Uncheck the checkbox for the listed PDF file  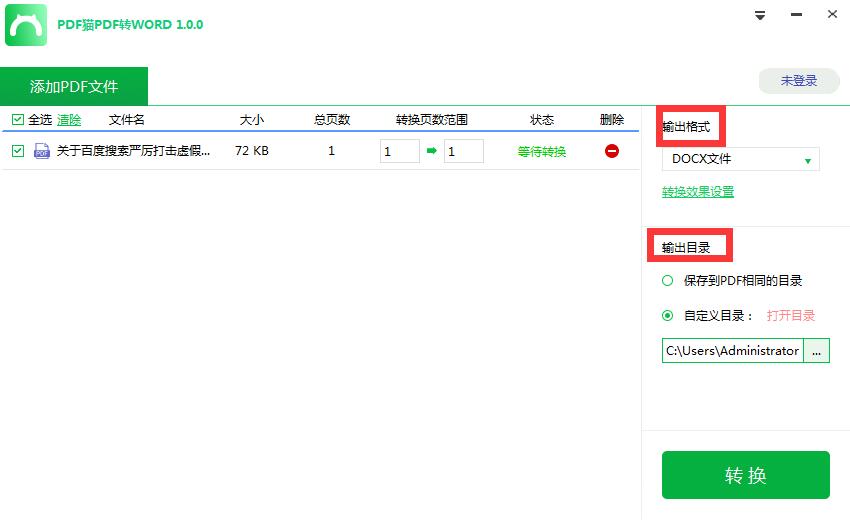pyautogui.click(x=17, y=151)
